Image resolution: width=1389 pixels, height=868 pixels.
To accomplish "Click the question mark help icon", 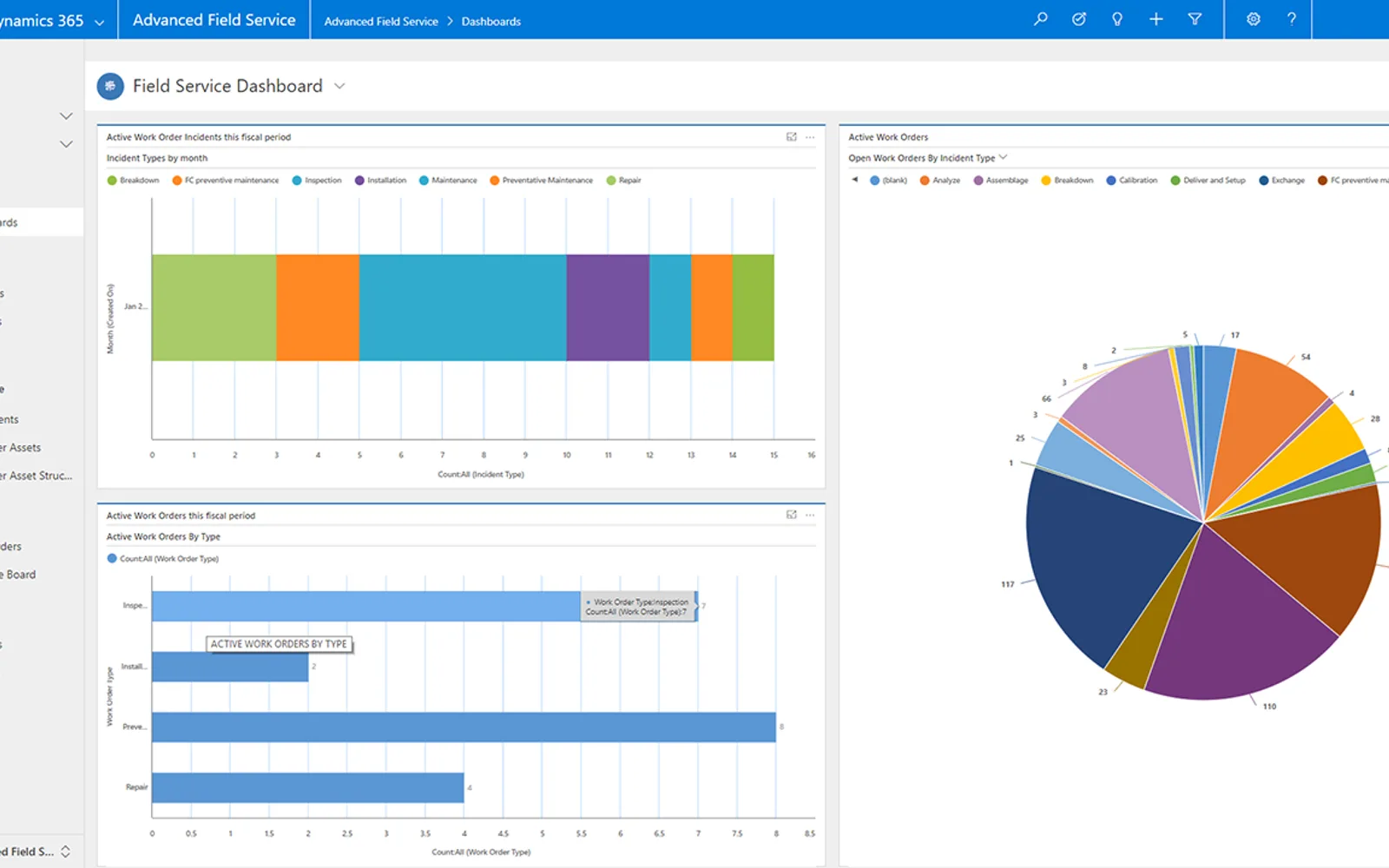I will [1292, 19].
